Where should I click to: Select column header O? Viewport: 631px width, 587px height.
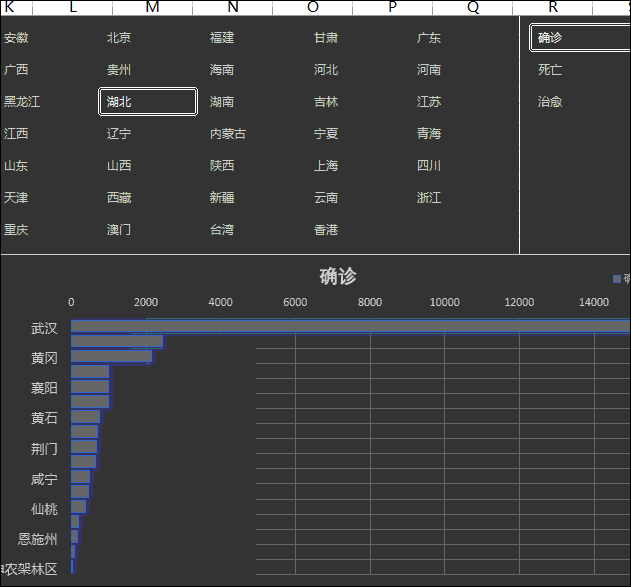click(x=313, y=7)
